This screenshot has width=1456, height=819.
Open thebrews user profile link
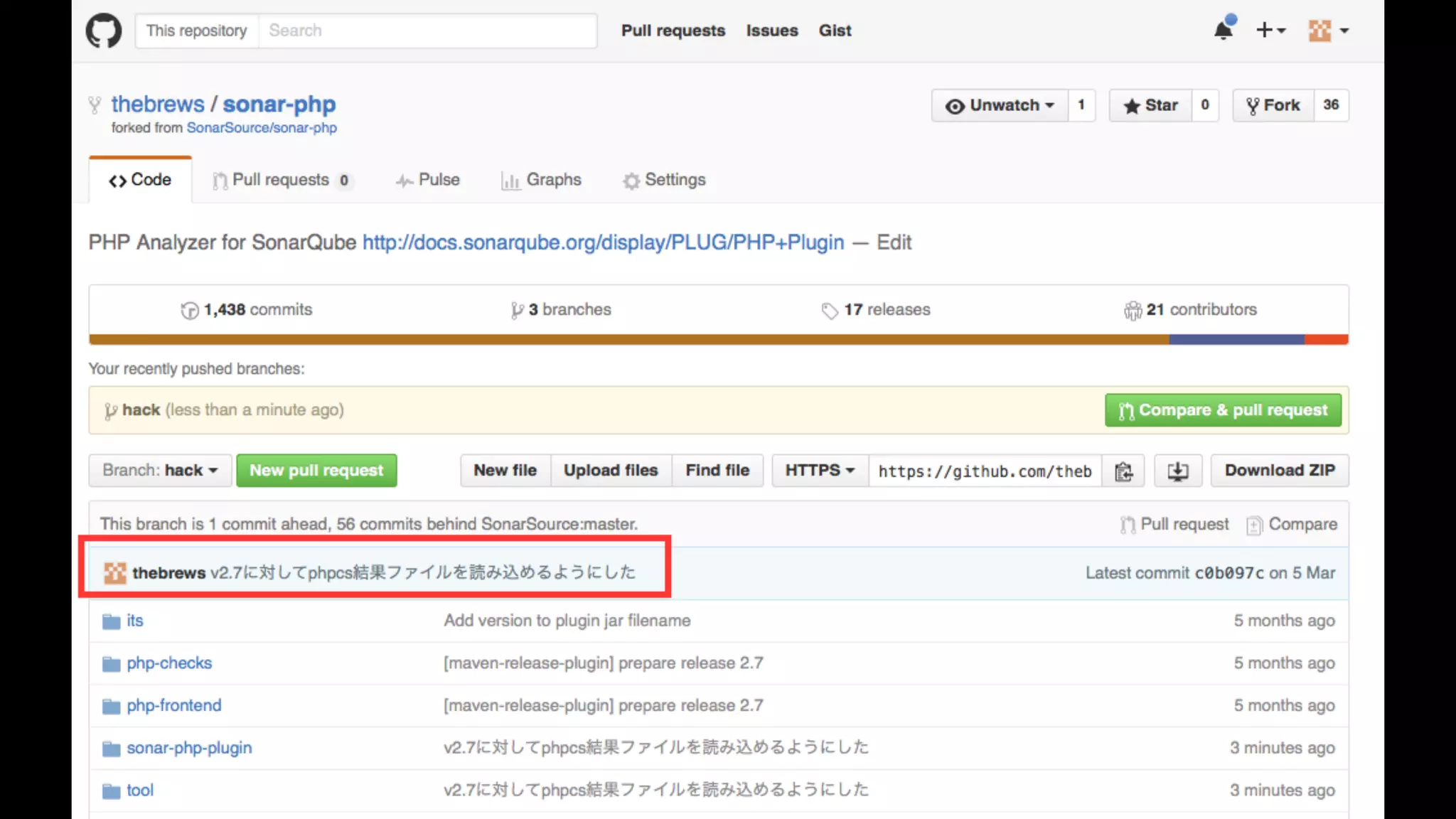[158, 104]
